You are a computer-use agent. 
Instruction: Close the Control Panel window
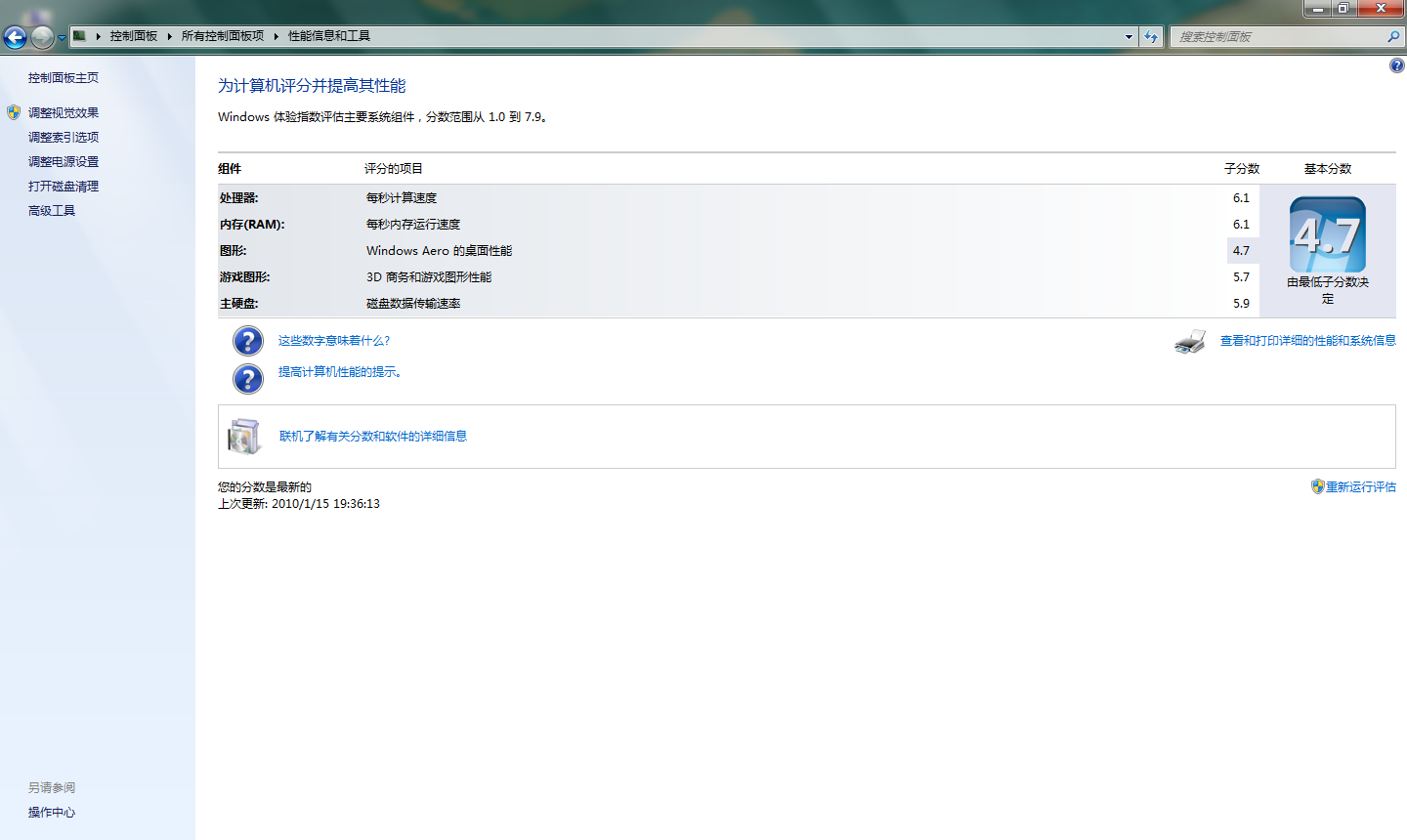point(1381,9)
